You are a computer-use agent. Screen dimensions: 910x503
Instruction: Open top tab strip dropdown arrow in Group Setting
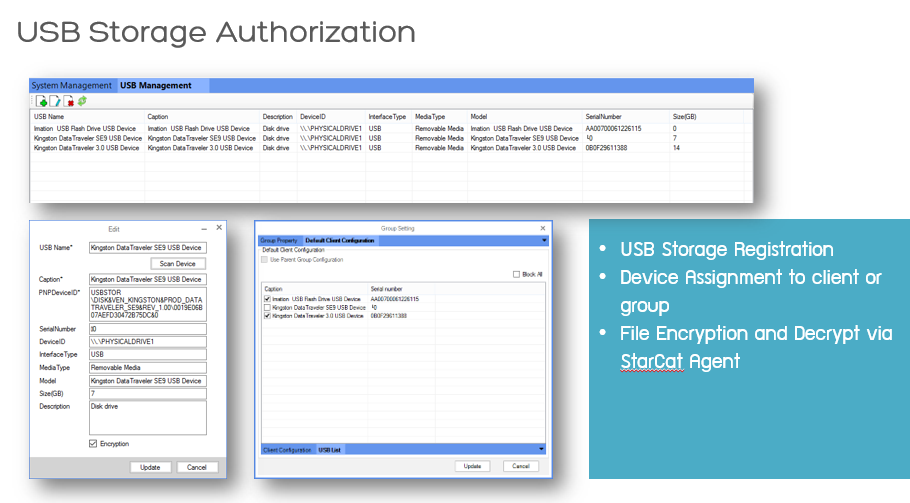click(544, 240)
